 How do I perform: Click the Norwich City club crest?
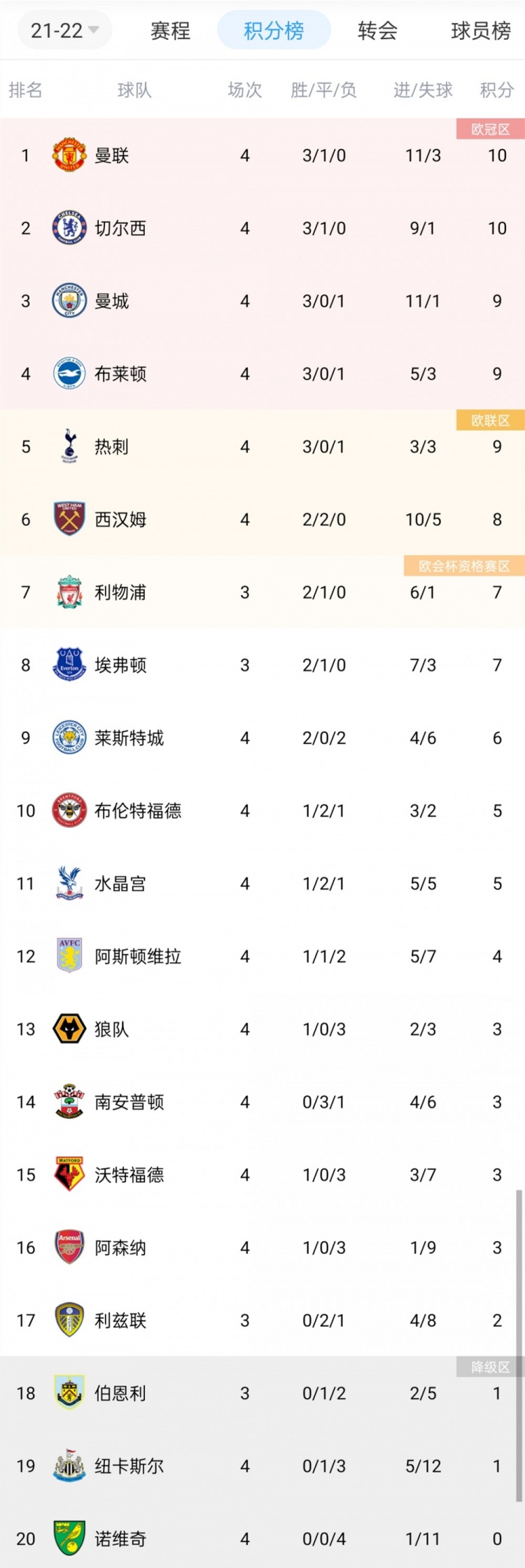[69, 1538]
